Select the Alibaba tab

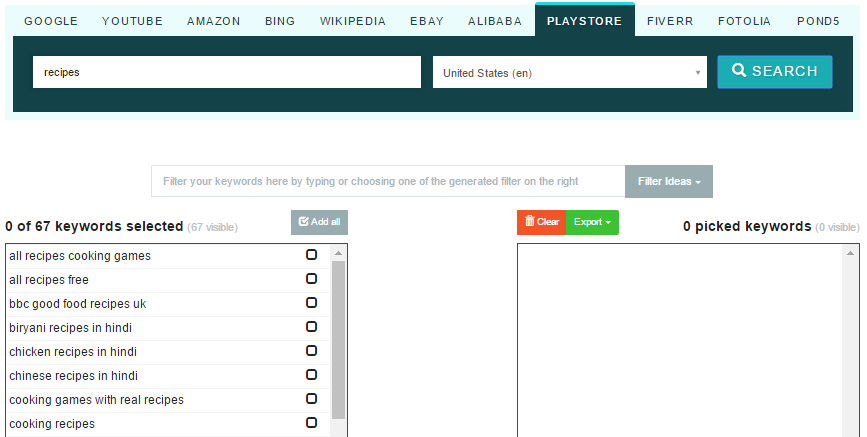(x=495, y=21)
